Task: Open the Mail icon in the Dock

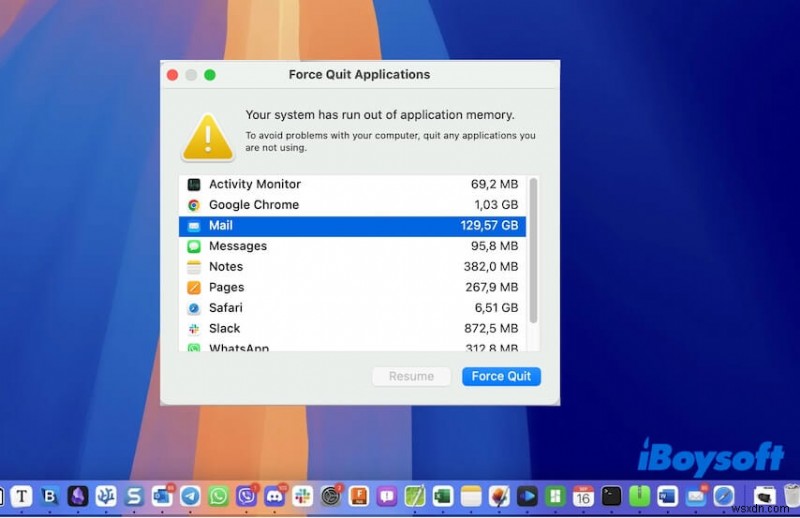Action: click(x=695, y=496)
